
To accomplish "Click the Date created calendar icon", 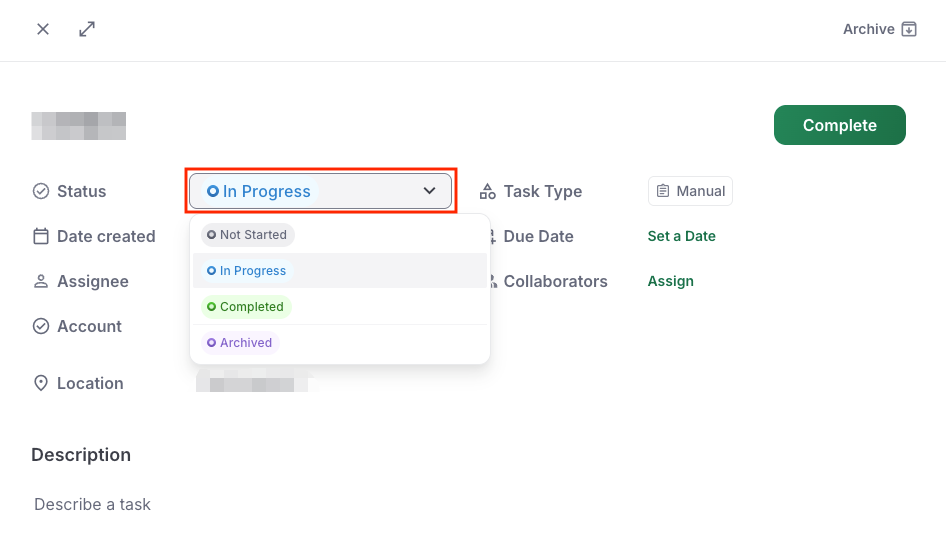I will point(40,236).
